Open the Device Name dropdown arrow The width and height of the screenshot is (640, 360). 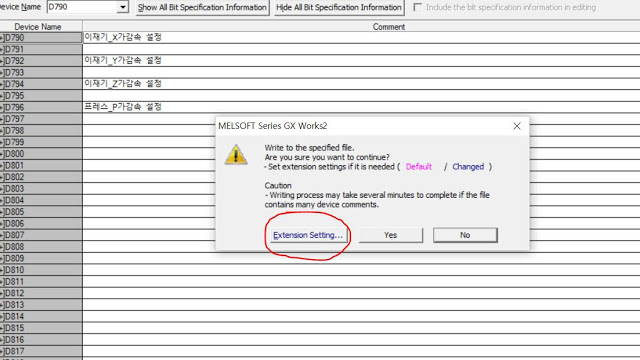coord(122,7)
